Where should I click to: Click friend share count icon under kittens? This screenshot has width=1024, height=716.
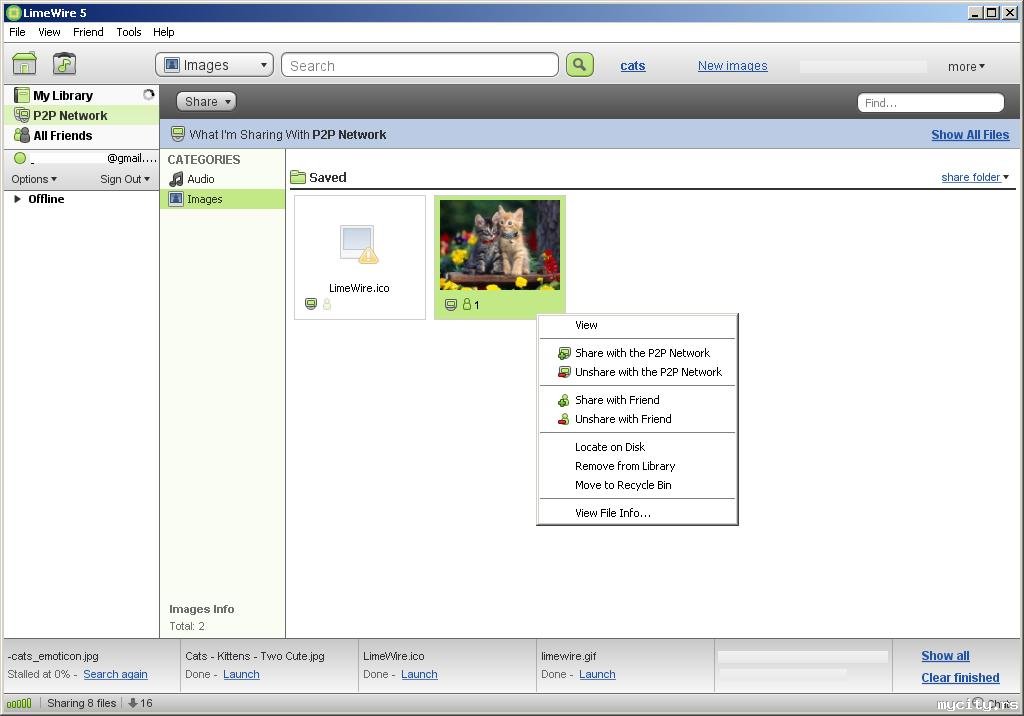tap(470, 304)
